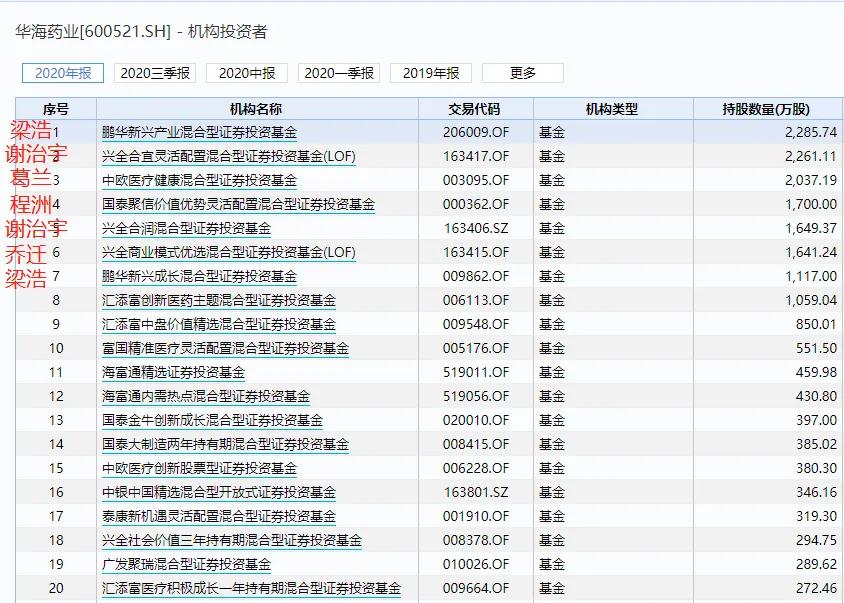Open 国泰聚信价值优势灵活配置混合型证券投资基金 link

coord(238,205)
